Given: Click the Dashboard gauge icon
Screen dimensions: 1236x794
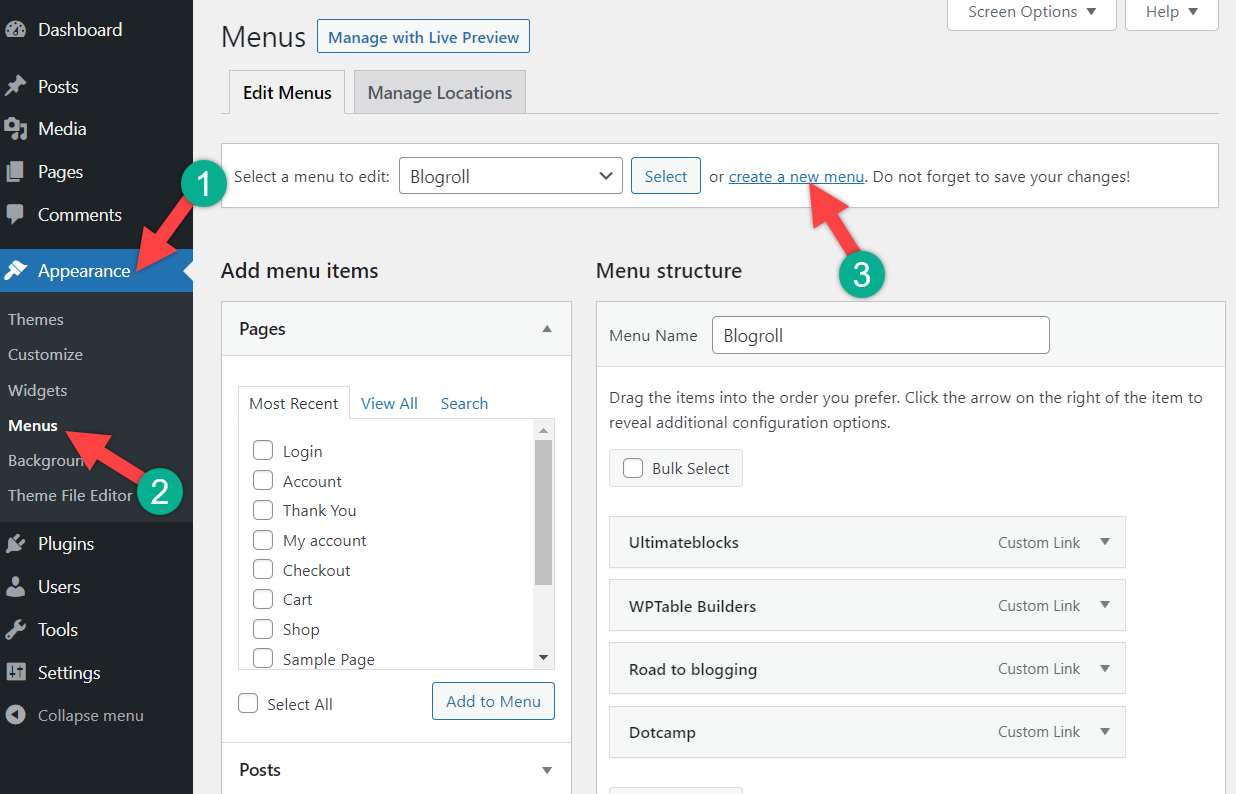Looking at the screenshot, I should [15, 30].
